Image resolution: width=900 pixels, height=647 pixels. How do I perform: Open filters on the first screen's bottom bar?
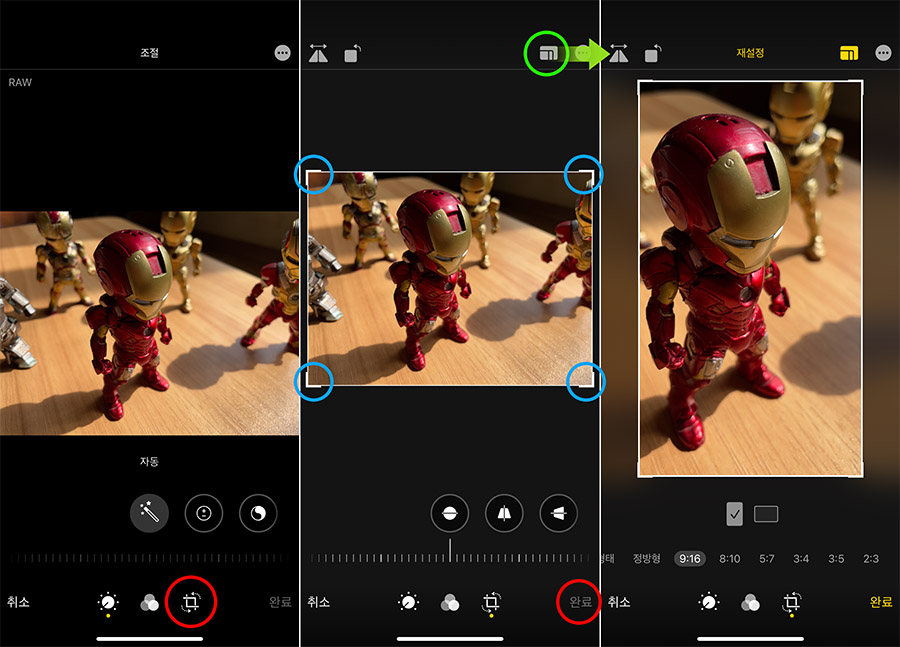click(150, 603)
